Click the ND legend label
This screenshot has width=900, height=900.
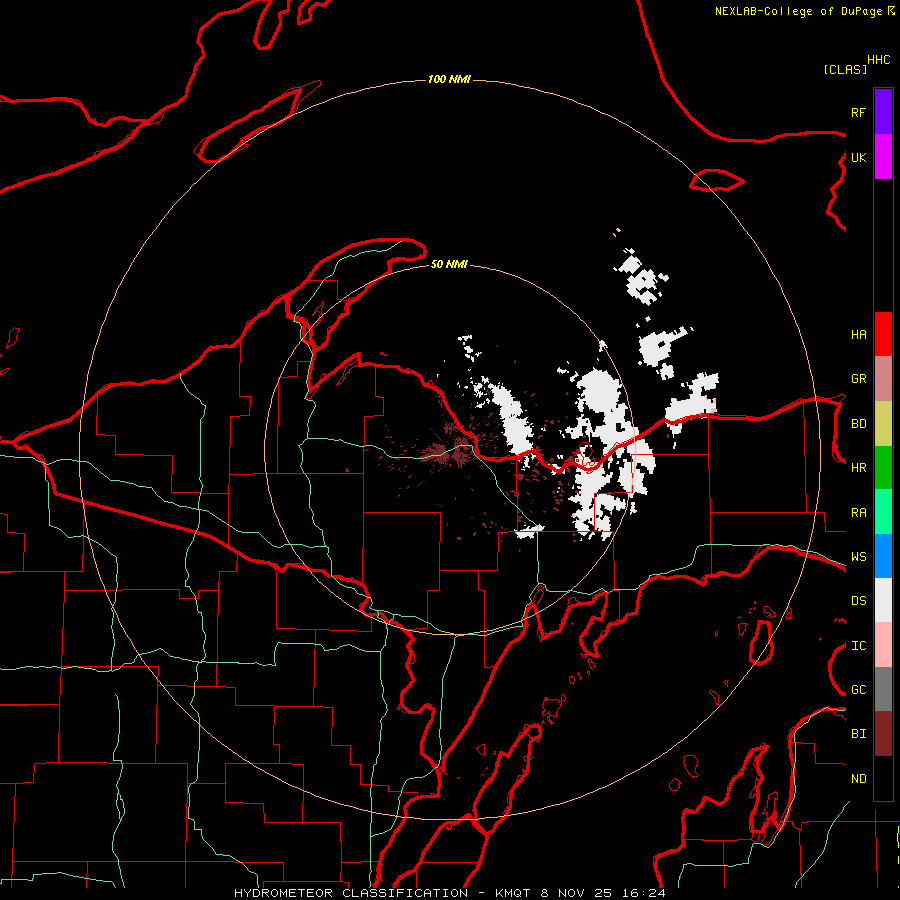(x=859, y=779)
